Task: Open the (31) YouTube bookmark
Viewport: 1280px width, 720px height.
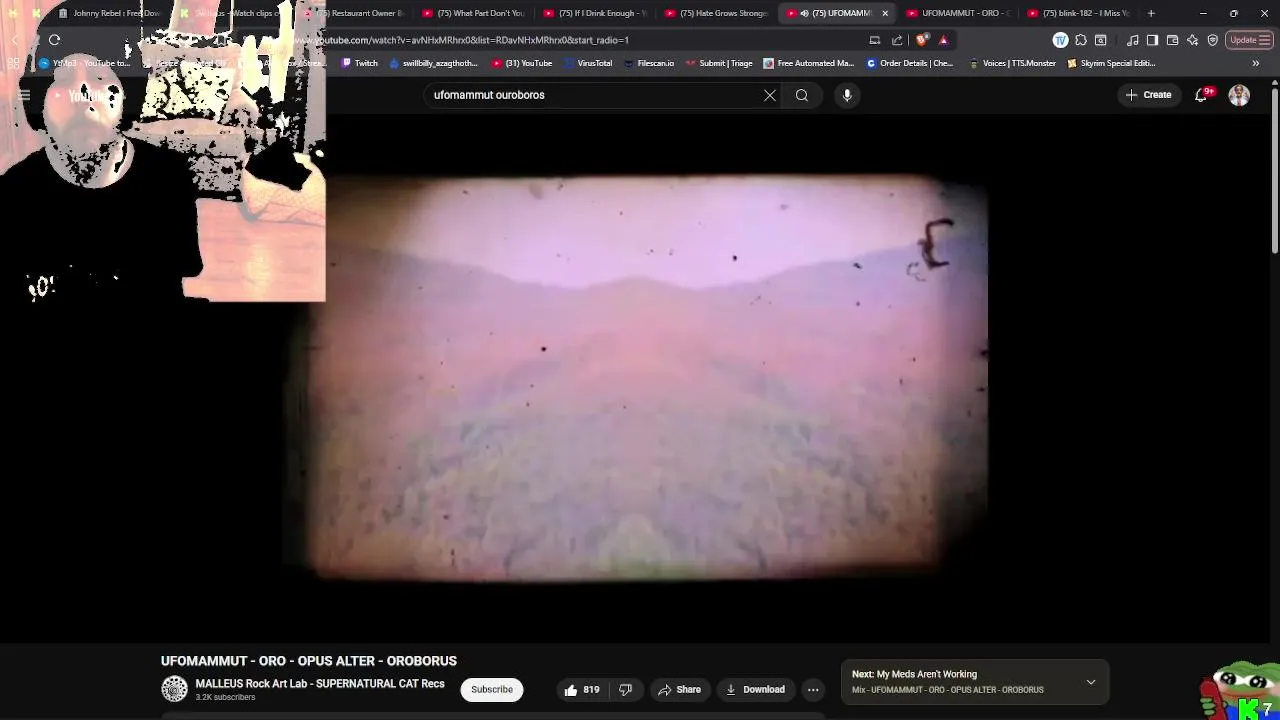Action: click(522, 63)
